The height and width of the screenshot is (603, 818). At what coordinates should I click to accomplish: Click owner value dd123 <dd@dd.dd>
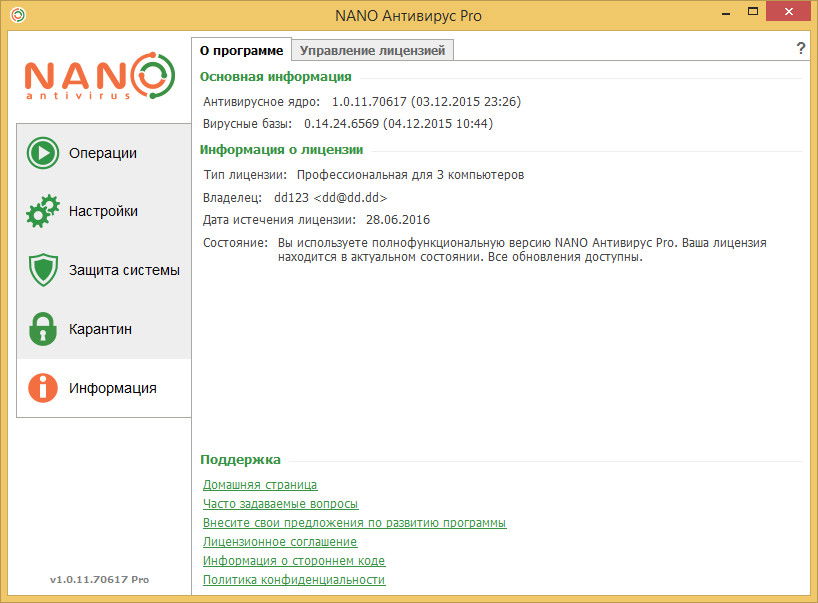[x=330, y=198]
